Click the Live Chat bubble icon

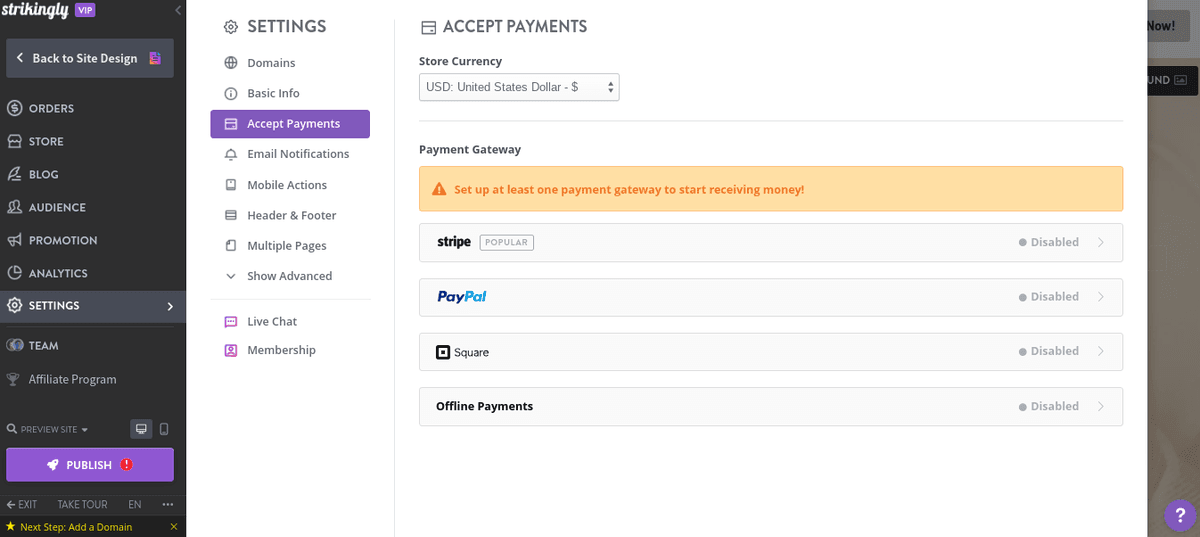231,321
